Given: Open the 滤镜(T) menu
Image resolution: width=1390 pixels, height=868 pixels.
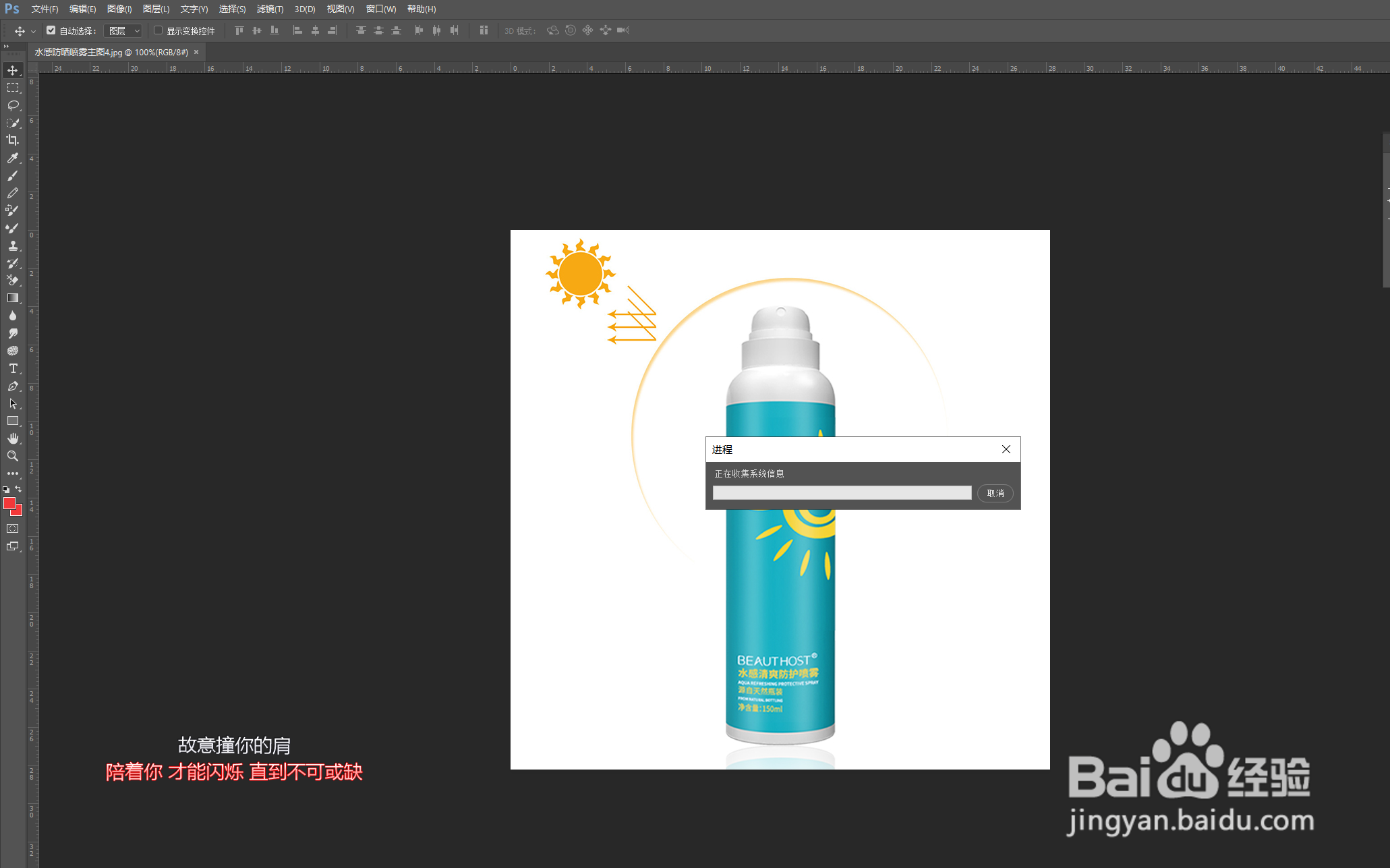Looking at the screenshot, I should click(270, 9).
